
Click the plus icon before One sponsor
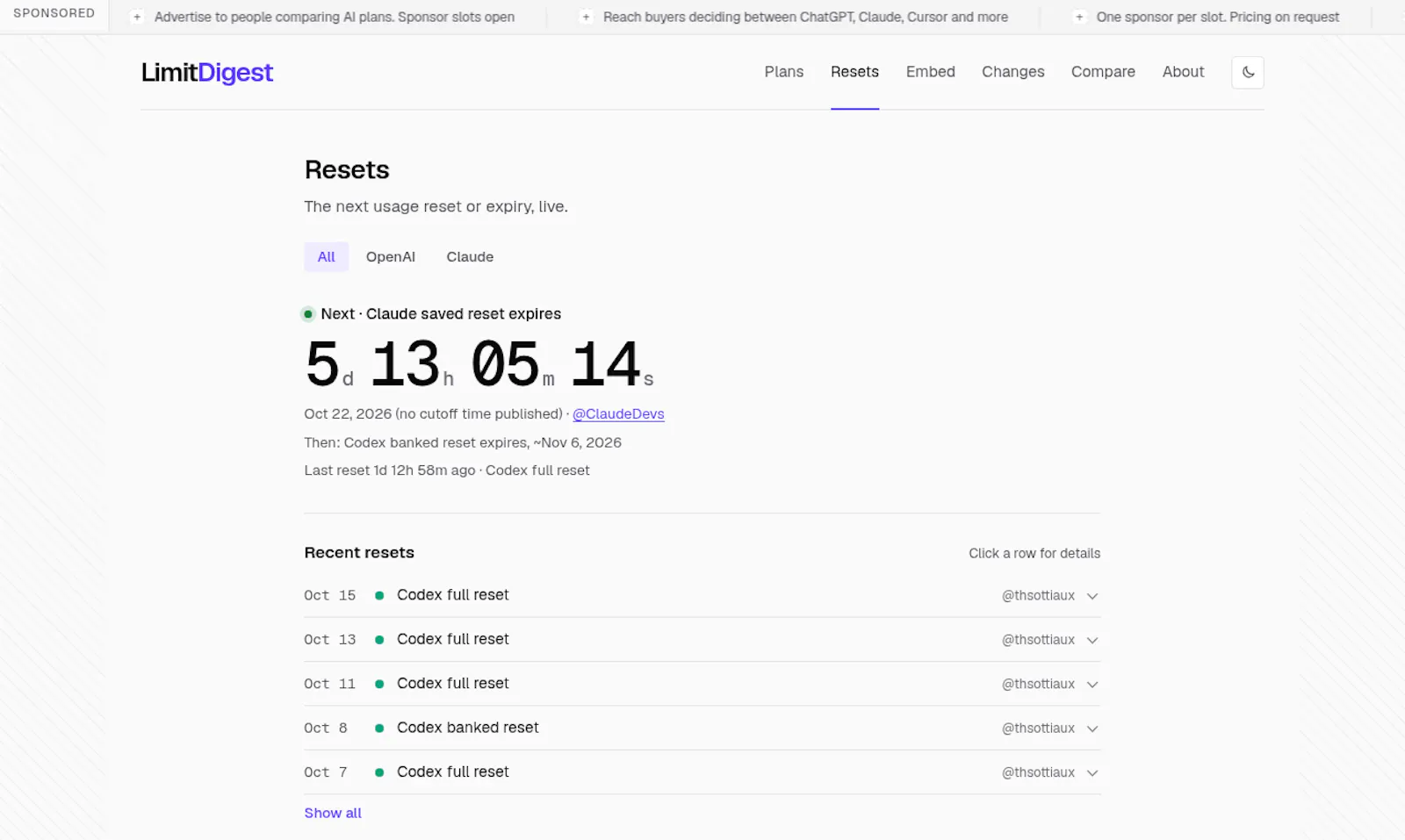(x=1079, y=17)
